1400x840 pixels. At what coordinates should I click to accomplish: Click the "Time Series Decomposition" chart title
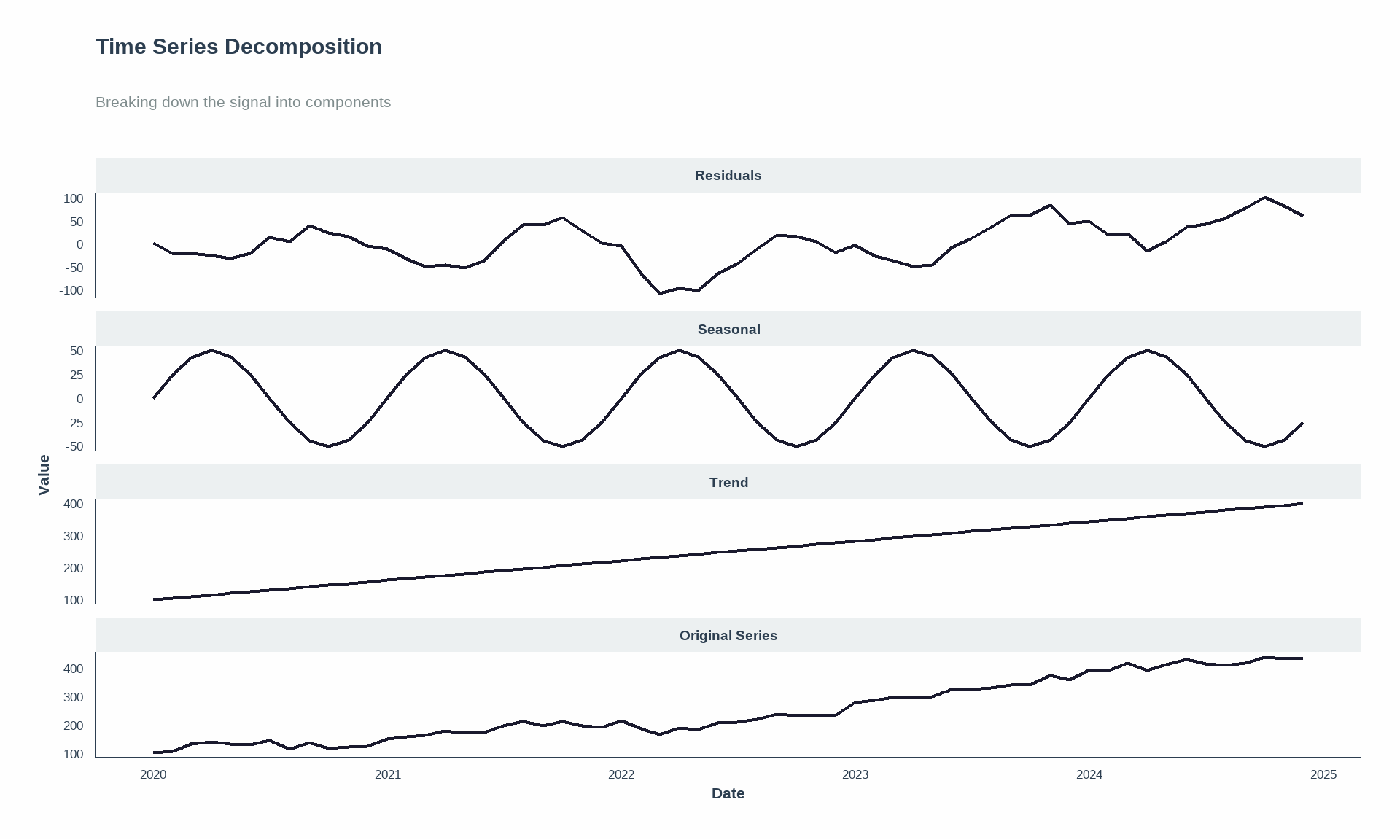[x=238, y=47]
